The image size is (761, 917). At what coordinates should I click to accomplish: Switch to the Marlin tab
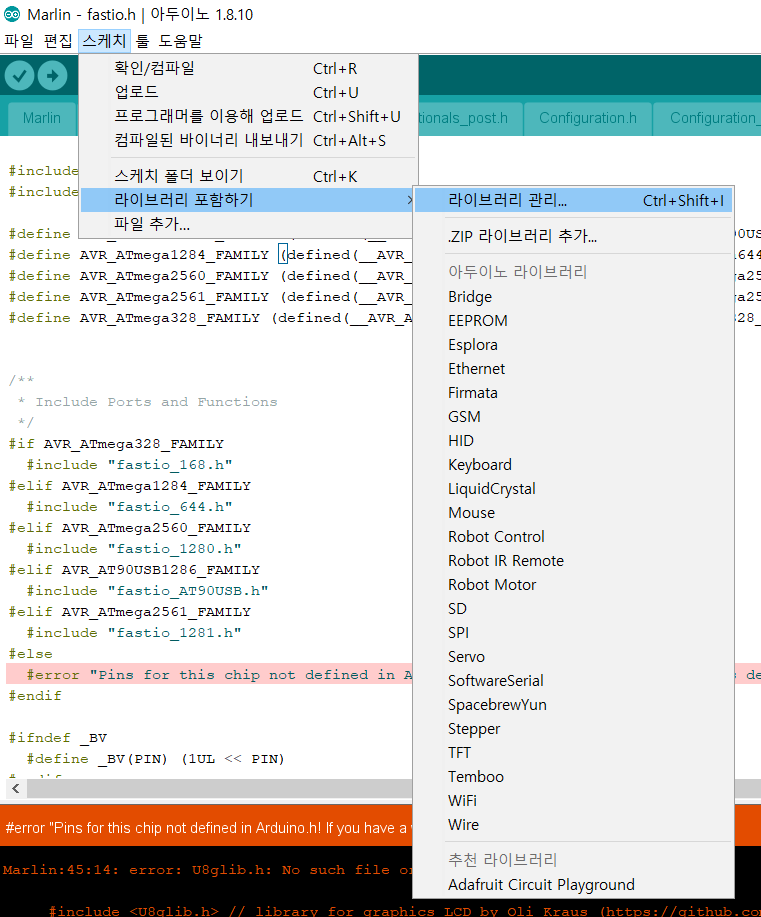(42, 118)
